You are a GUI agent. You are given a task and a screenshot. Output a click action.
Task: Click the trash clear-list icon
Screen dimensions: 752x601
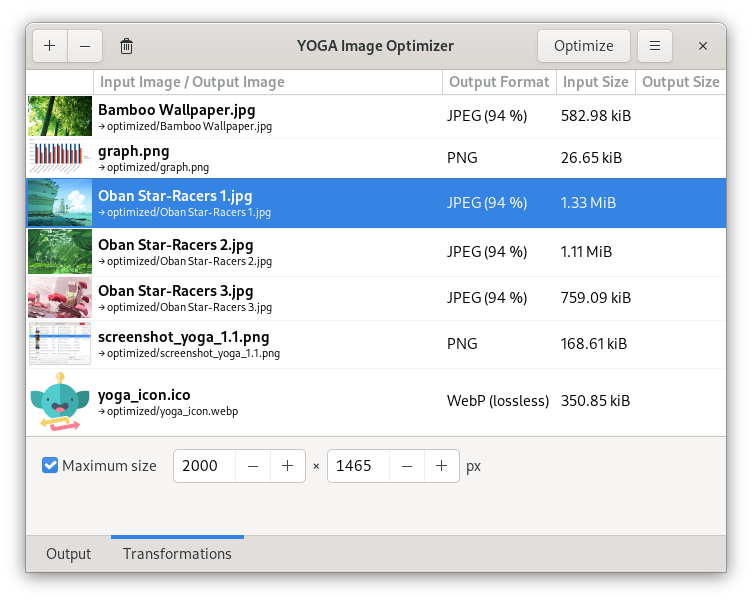126,46
